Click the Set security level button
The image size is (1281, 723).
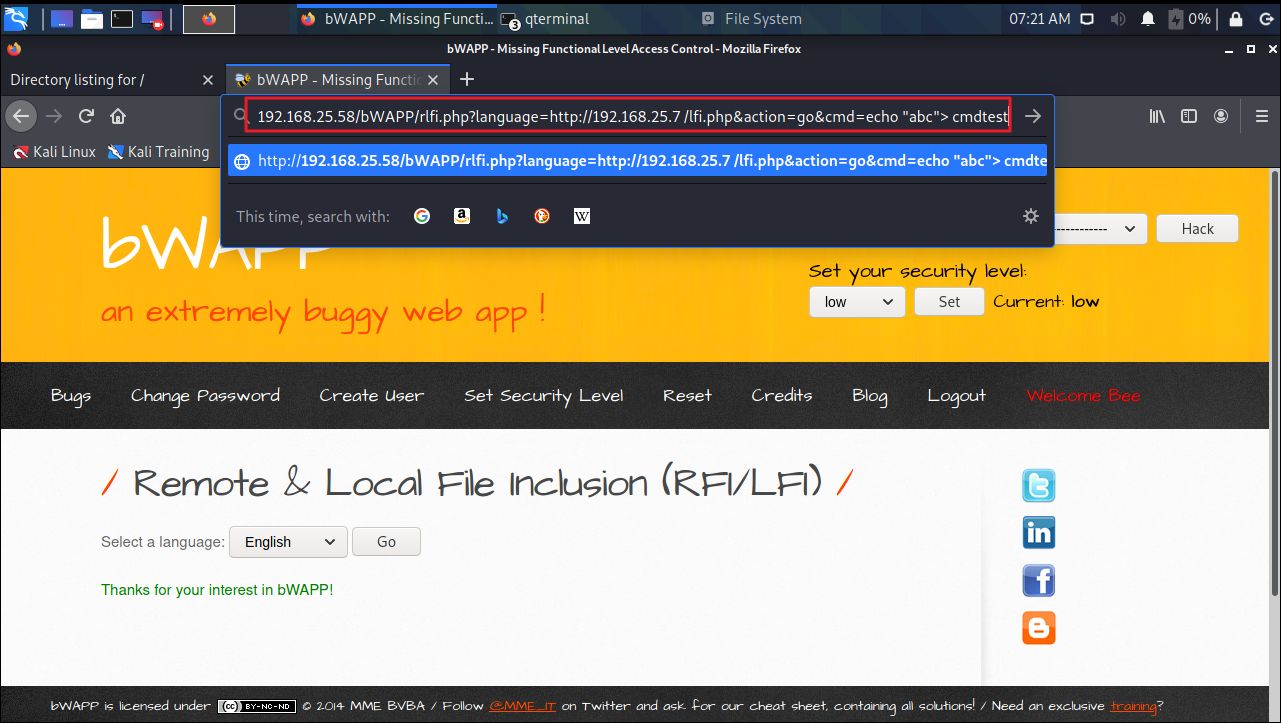point(949,302)
